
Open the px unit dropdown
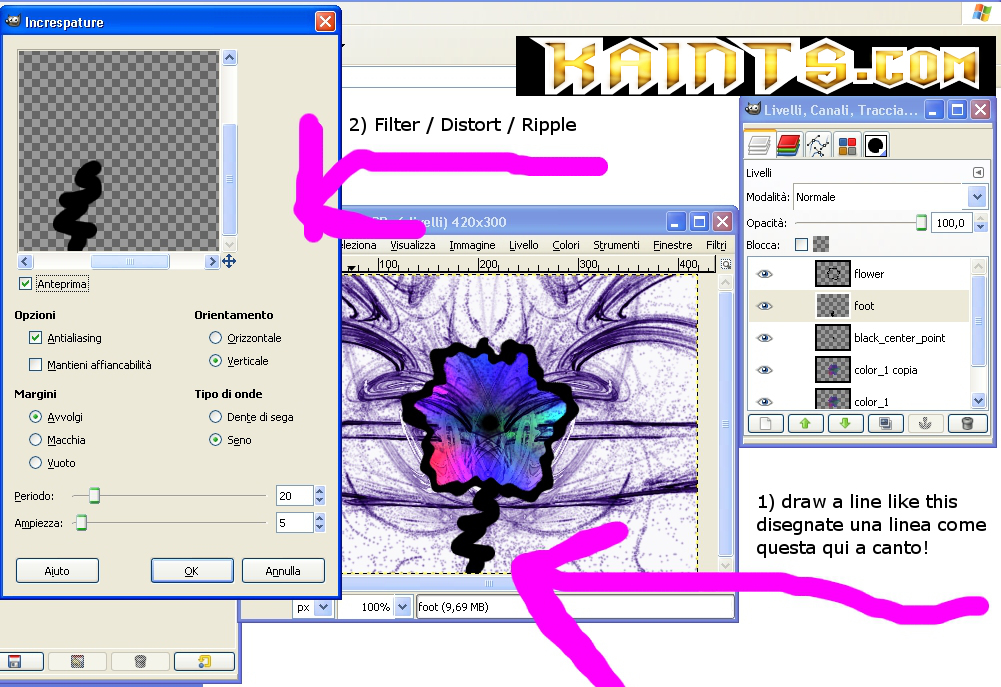pyautogui.click(x=313, y=607)
